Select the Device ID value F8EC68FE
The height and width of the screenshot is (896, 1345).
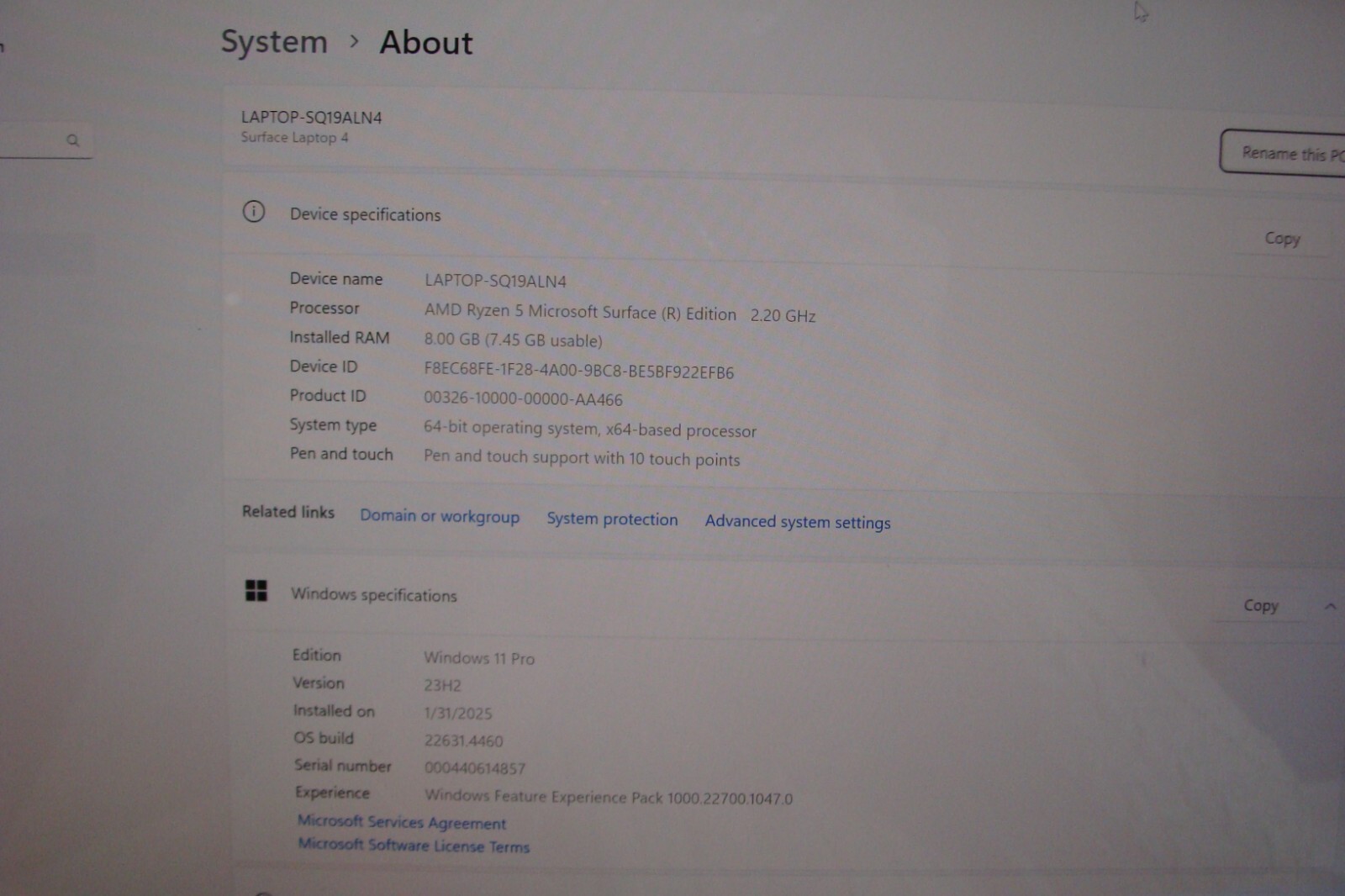tap(578, 371)
